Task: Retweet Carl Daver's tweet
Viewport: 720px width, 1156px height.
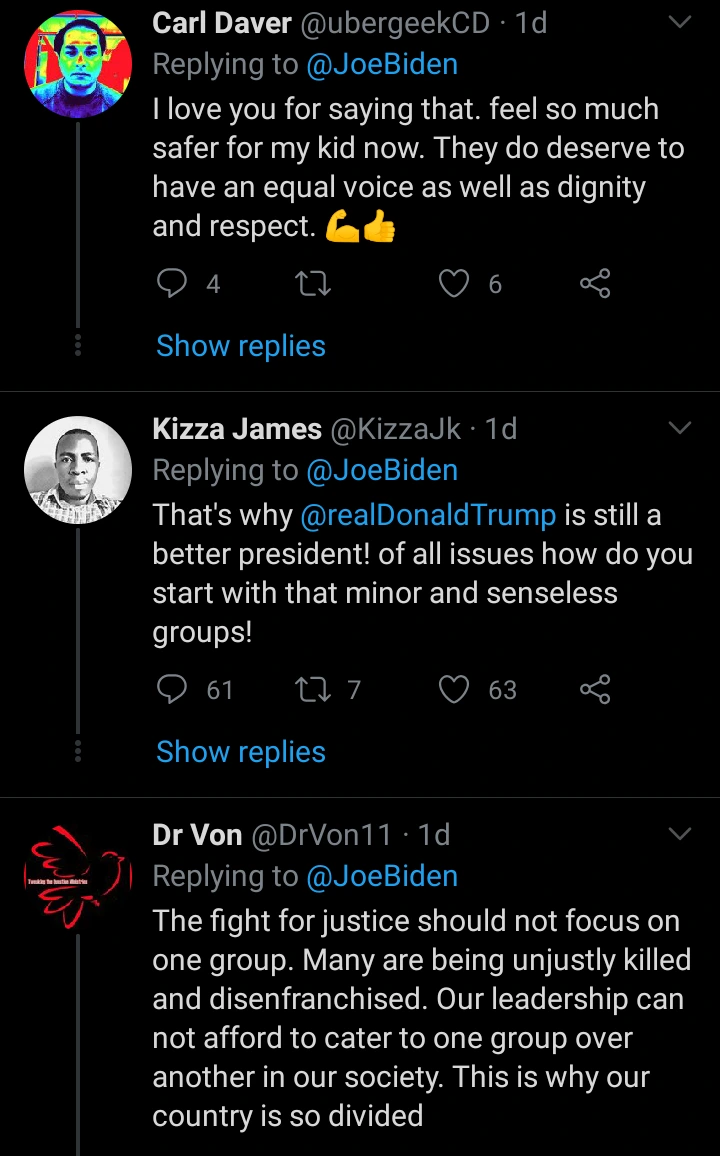Action: click(x=316, y=285)
